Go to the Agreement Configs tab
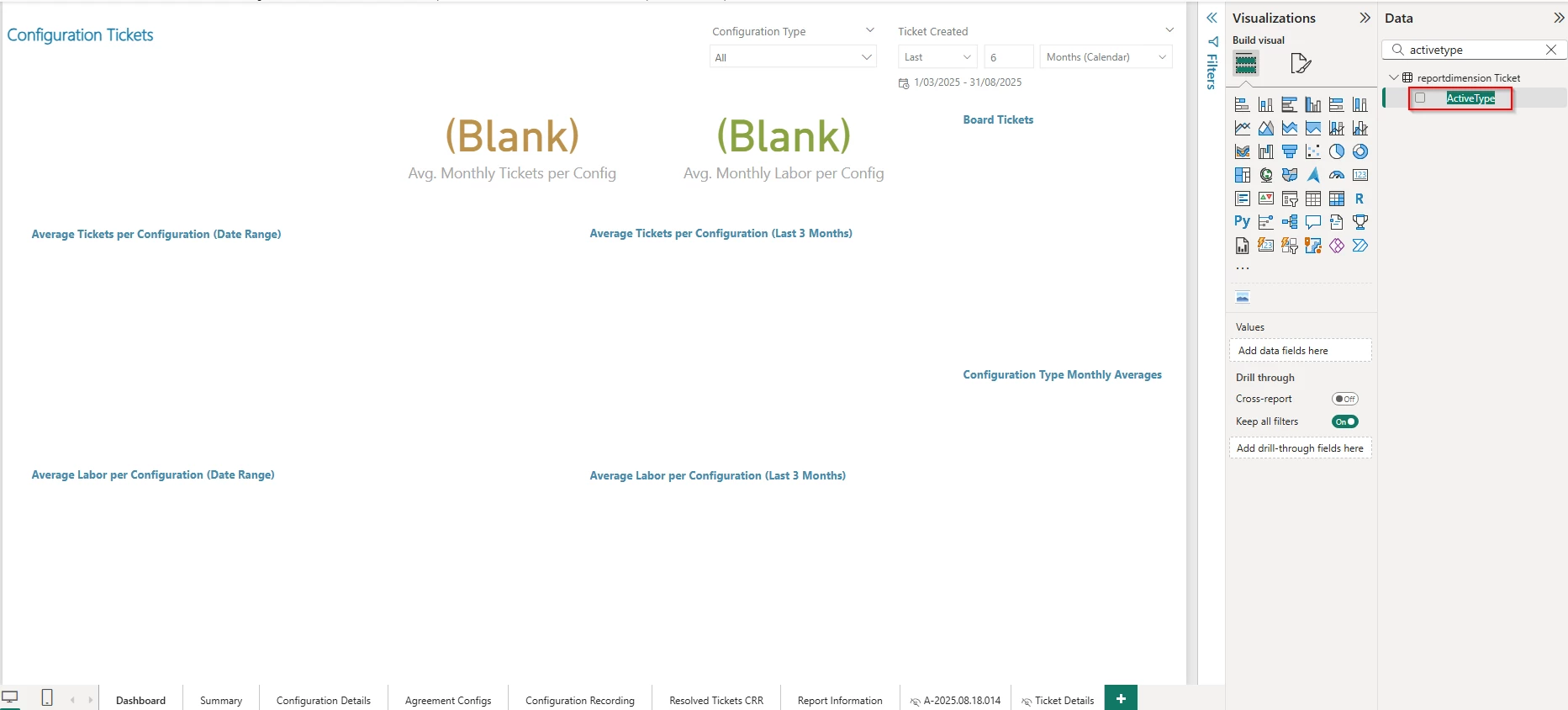1568x710 pixels. coord(448,700)
